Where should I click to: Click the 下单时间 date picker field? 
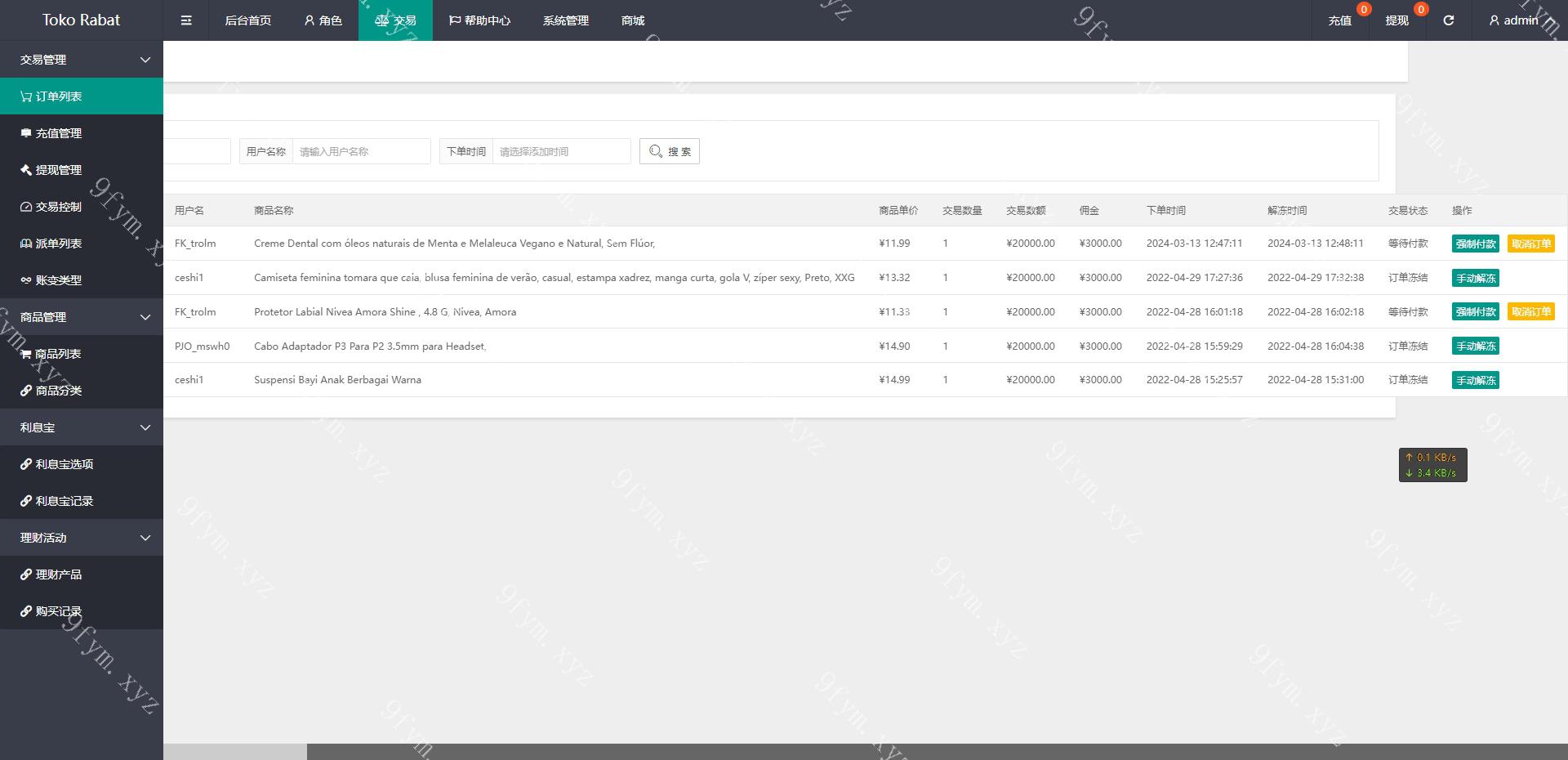(x=562, y=151)
